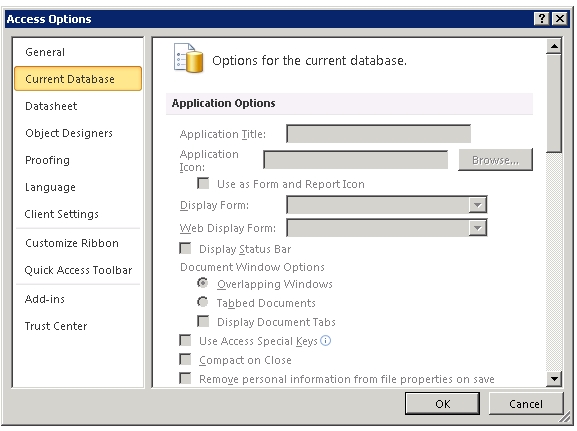Toggle Use Access Special Keys

[185, 340]
